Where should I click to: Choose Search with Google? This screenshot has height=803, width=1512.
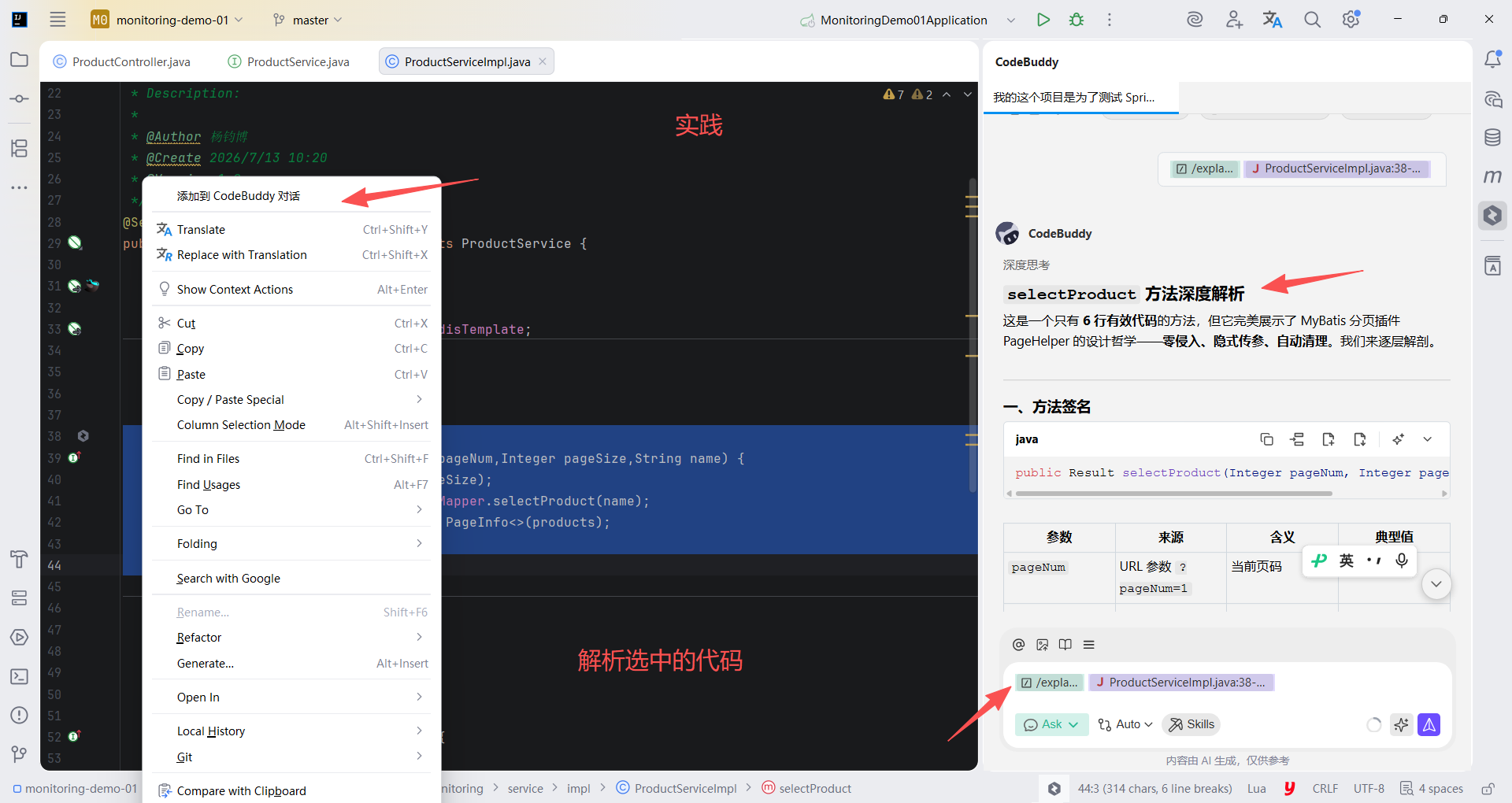(x=291, y=579)
